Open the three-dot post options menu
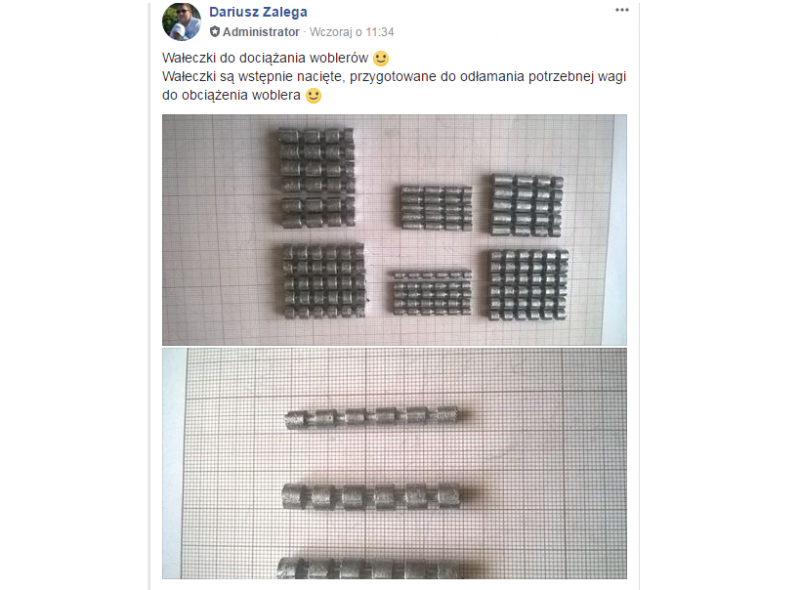 [x=621, y=10]
